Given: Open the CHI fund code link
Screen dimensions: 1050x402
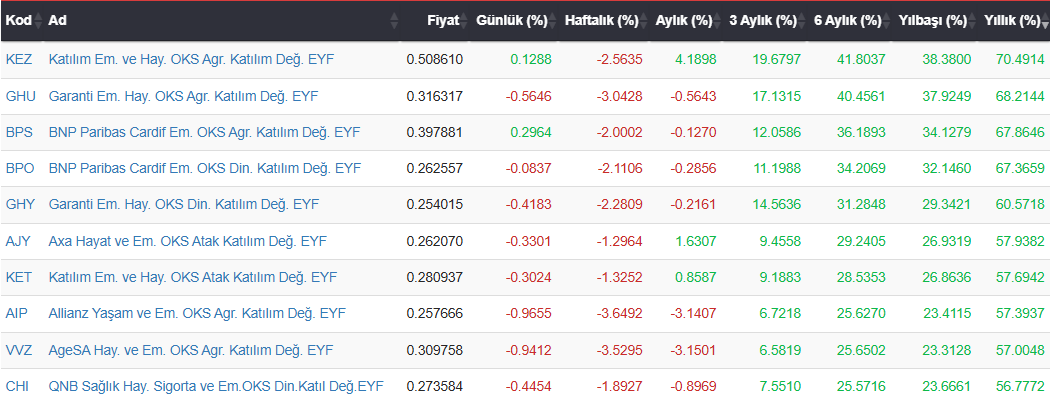Looking at the screenshot, I should [x=17, y=386].
